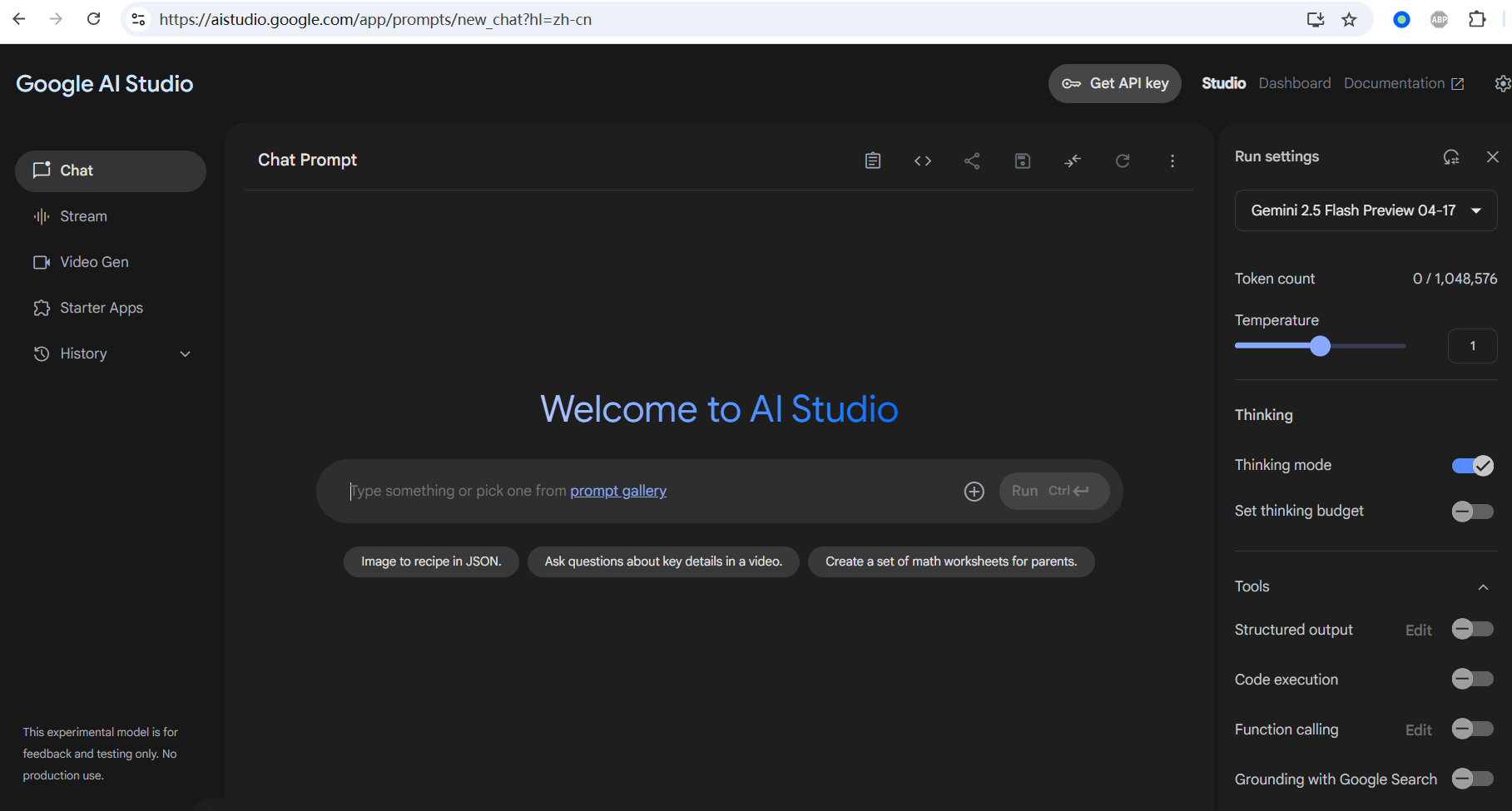
Task: Open the system instructions clipboard icon
Action: click(x=872, y=161)
